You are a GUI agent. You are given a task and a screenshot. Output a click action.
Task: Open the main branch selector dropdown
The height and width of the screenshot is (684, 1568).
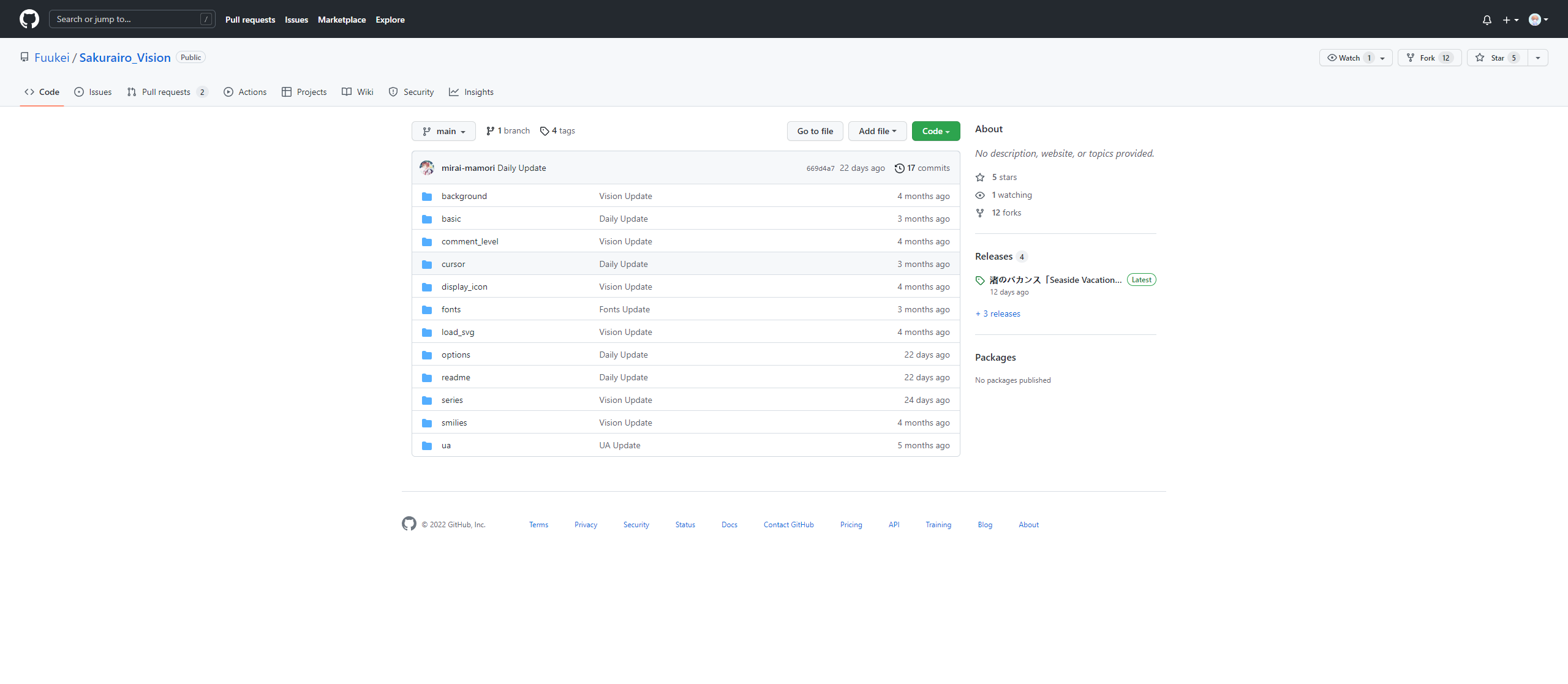[443, 131]
